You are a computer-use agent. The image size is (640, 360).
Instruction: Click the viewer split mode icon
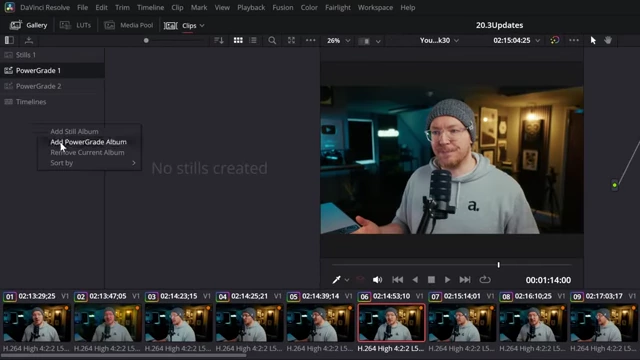click(x=364, y=41)
